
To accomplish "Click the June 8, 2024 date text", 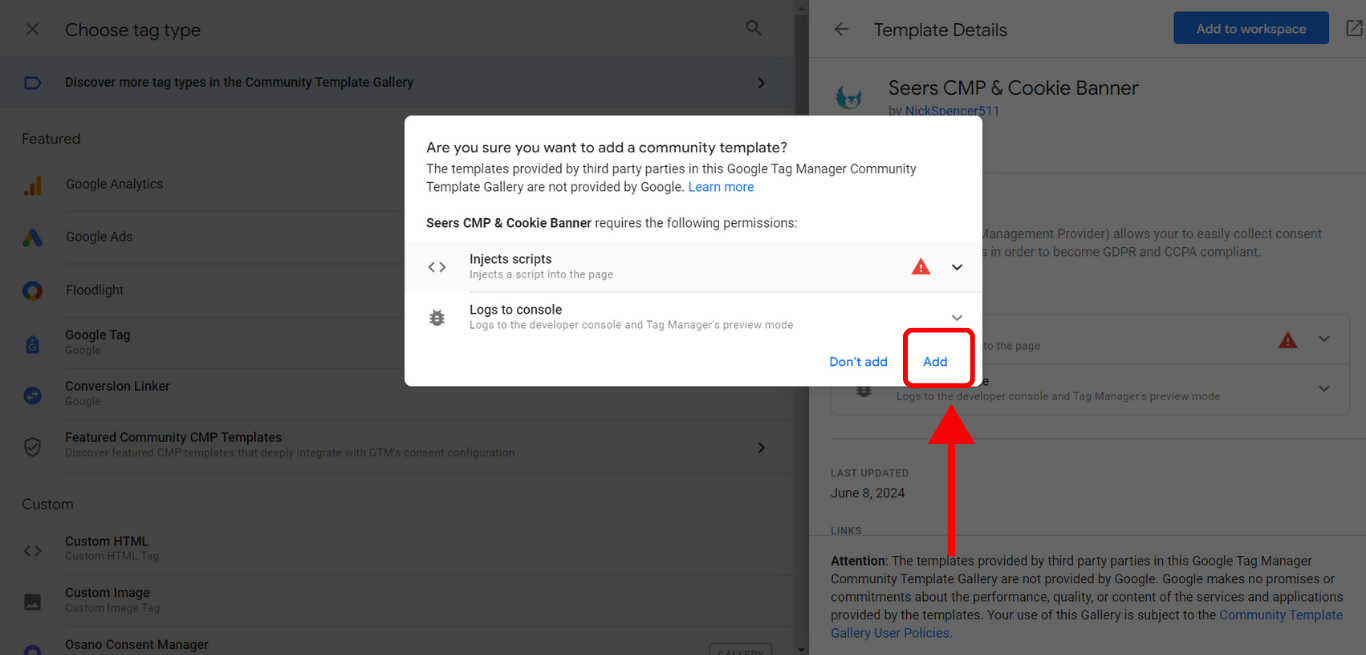I will pos(868,493).
